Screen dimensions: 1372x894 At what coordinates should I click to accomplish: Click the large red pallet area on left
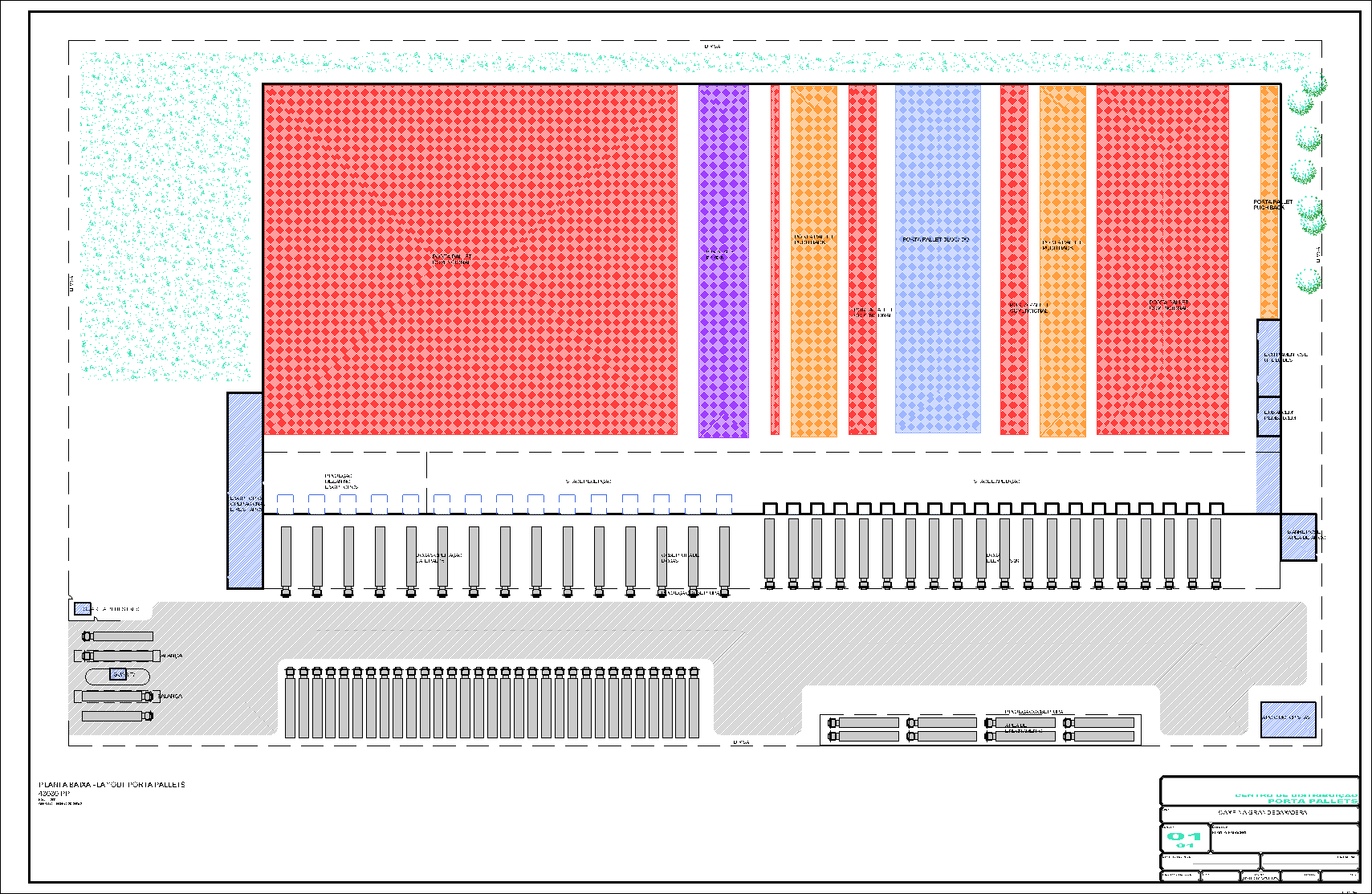470,258
